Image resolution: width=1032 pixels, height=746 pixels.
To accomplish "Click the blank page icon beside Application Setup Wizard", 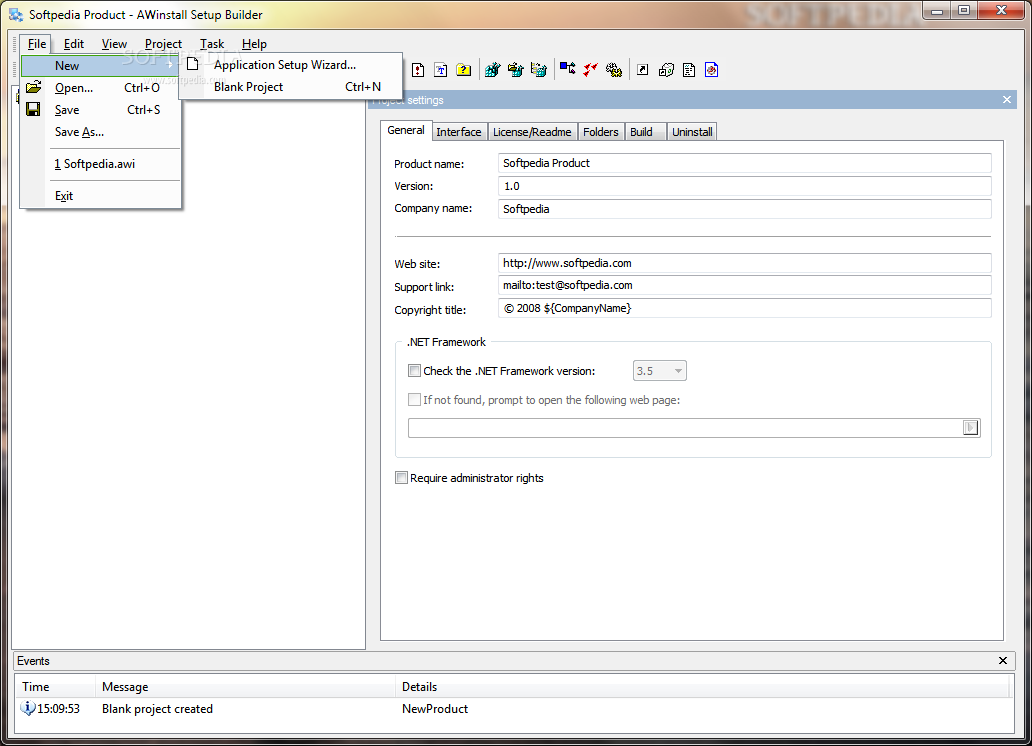I will coord(192,64).
